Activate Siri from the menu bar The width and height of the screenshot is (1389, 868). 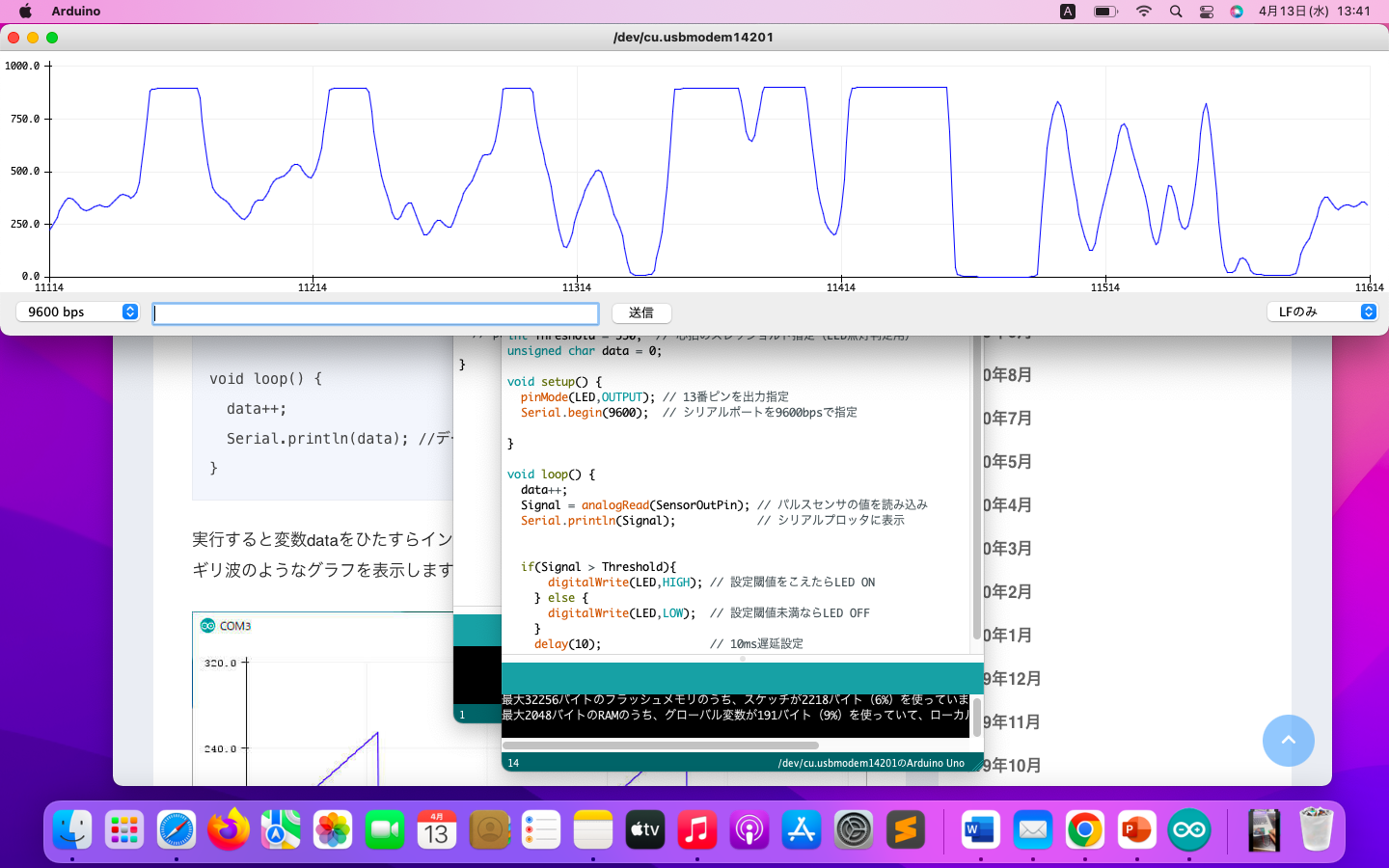point(1237,12)
